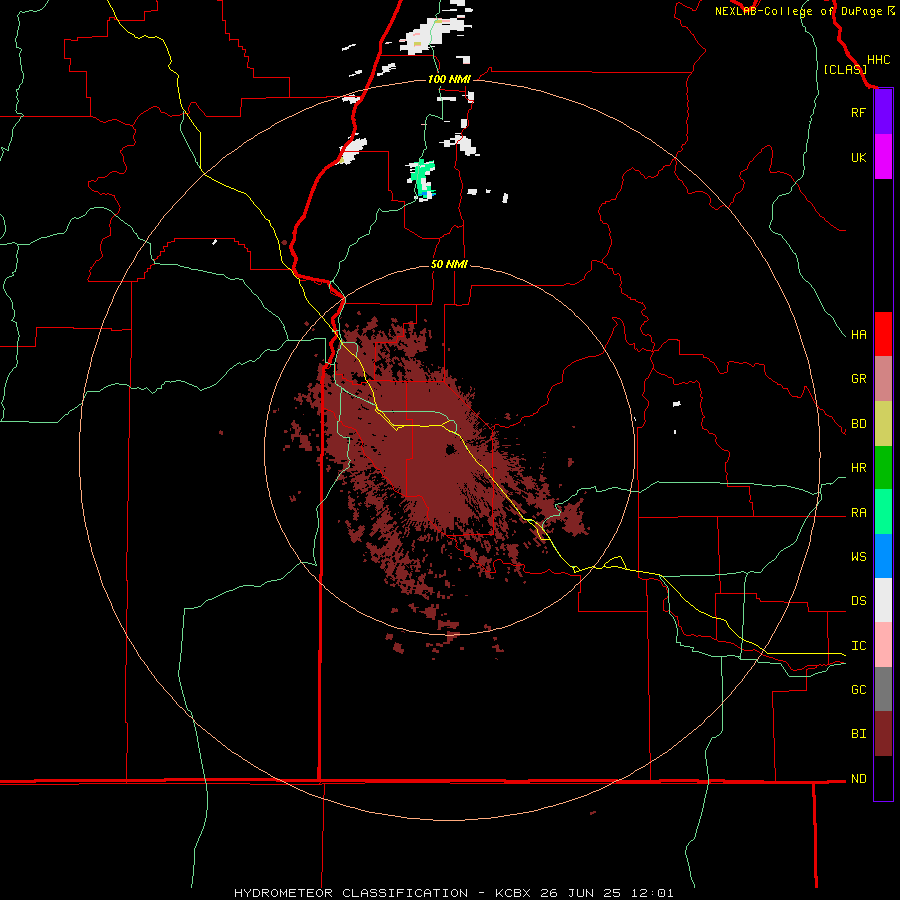Click the HHC product code label

pos(878,60)
